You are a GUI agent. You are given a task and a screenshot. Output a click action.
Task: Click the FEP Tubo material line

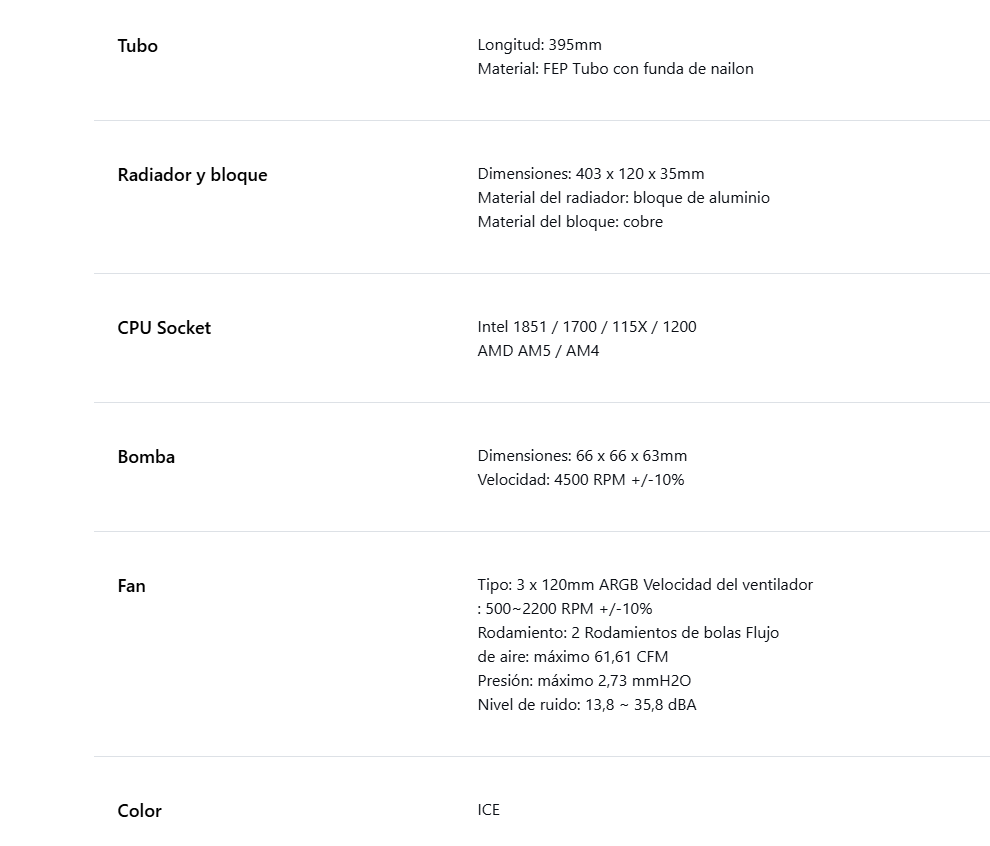pos(615,69)
